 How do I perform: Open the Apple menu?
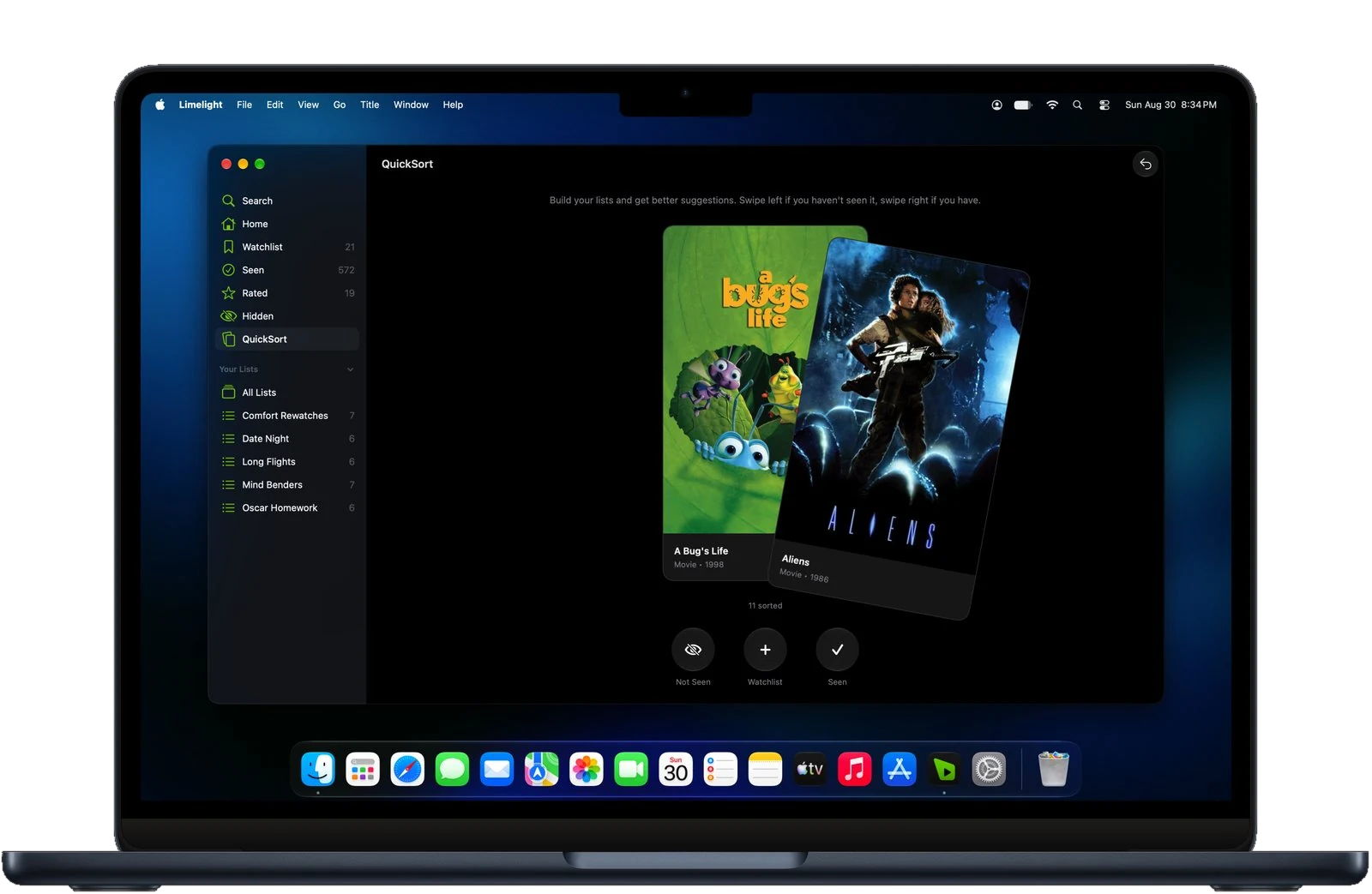pos(159,105)
